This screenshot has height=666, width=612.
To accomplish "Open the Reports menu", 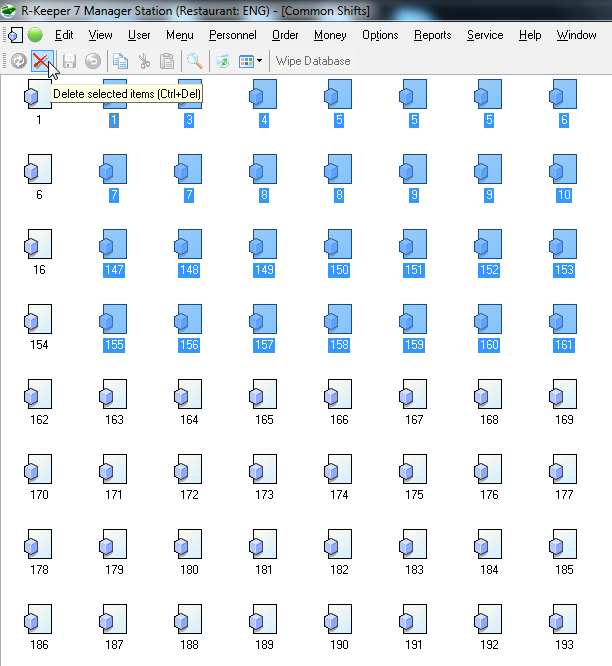I will (432, 35).
